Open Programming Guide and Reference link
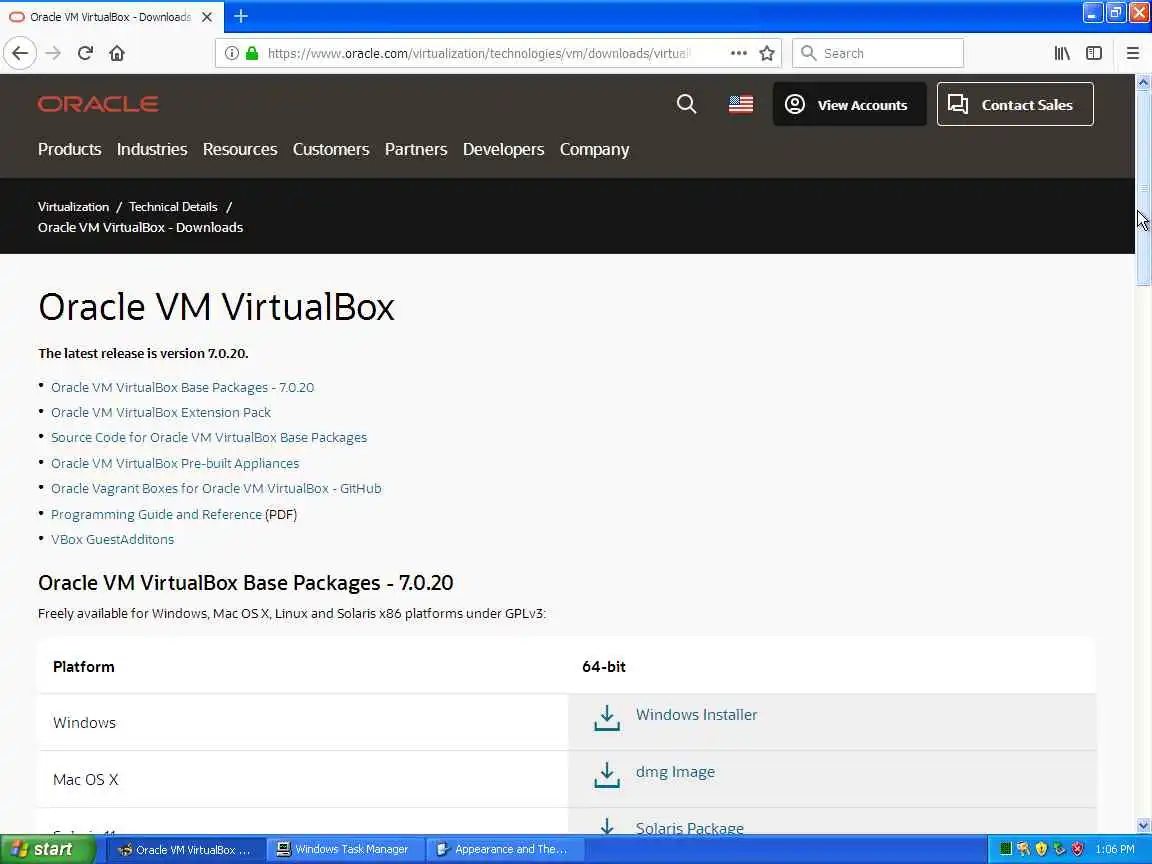Screen dimensions: 1152x864 point(156,514)
